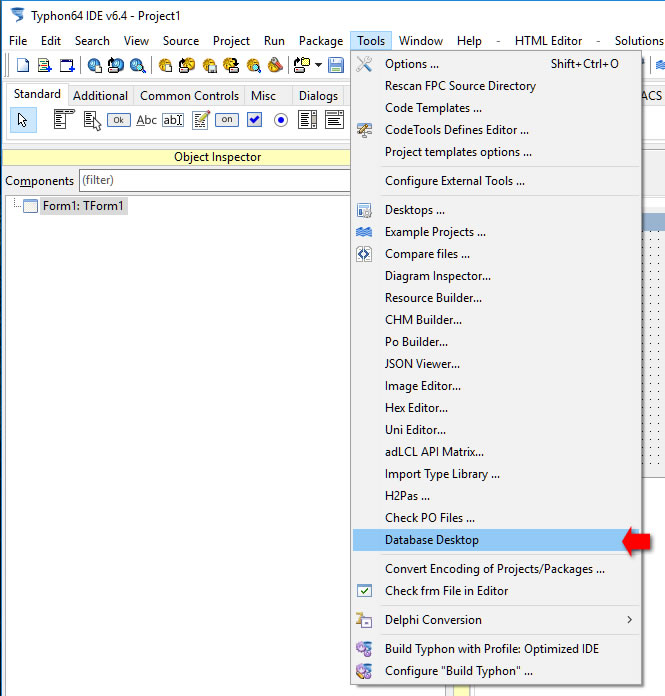Select Options ... in Tools menu

[x=496, y=64]
